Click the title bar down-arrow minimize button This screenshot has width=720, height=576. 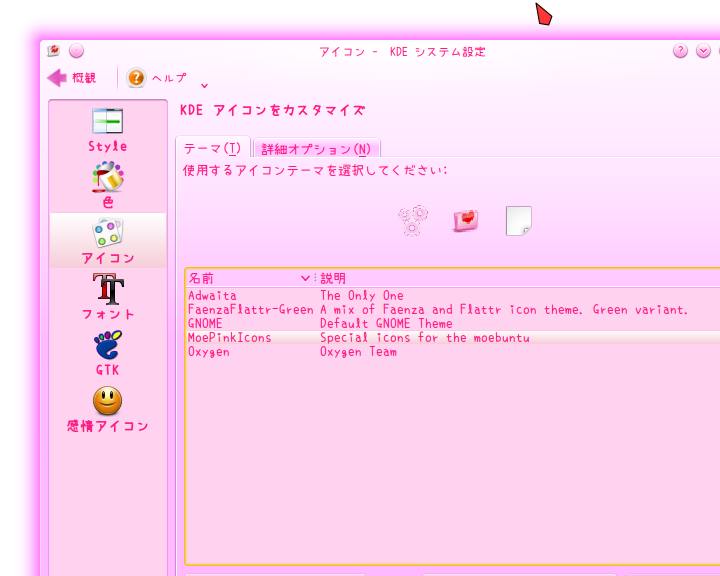[703, 51]
